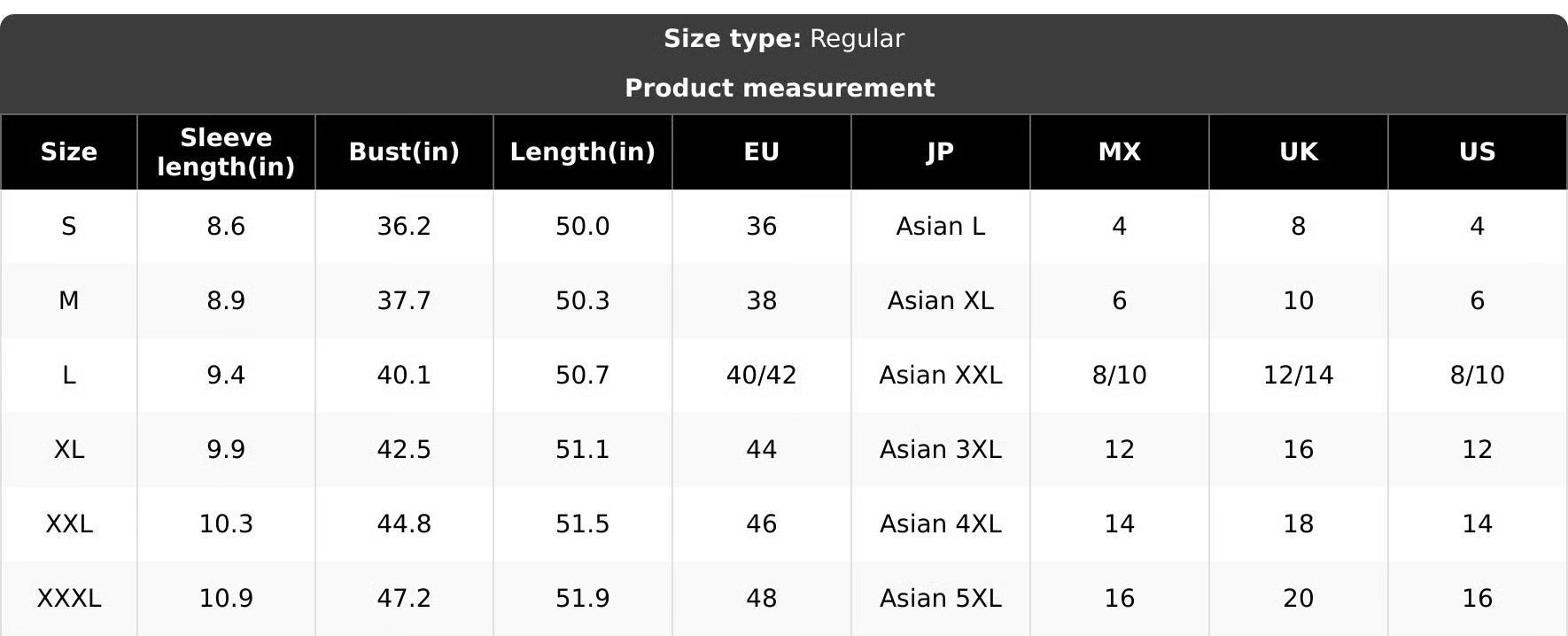
Task: Click the 51.9 length cell
Action: [583, 598]
